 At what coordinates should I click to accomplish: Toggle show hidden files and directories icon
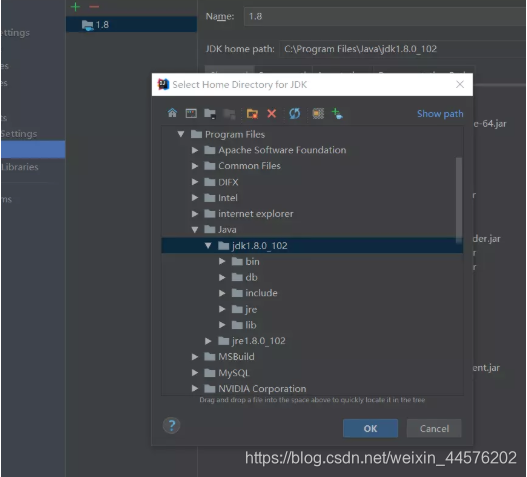318,114
